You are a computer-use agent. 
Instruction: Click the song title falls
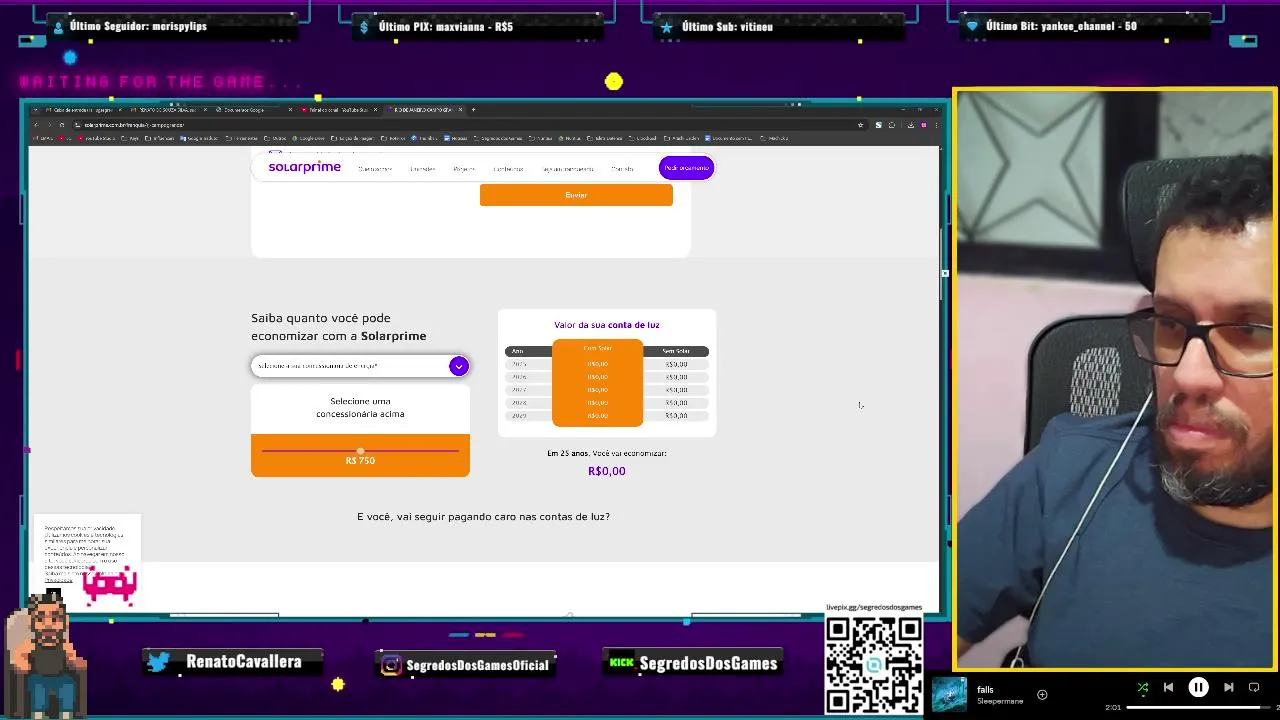[x=985, y=689]
